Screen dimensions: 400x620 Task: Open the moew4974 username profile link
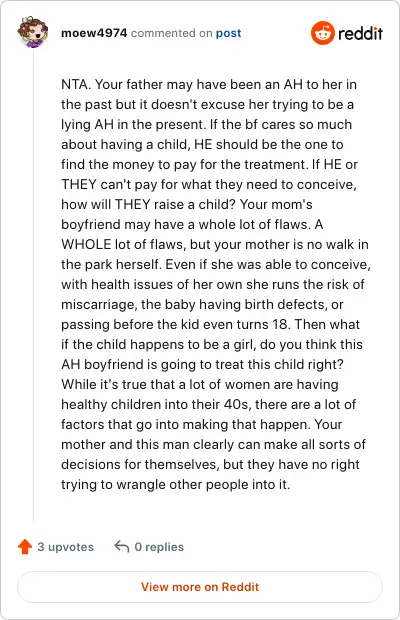[x=94, y=33]
